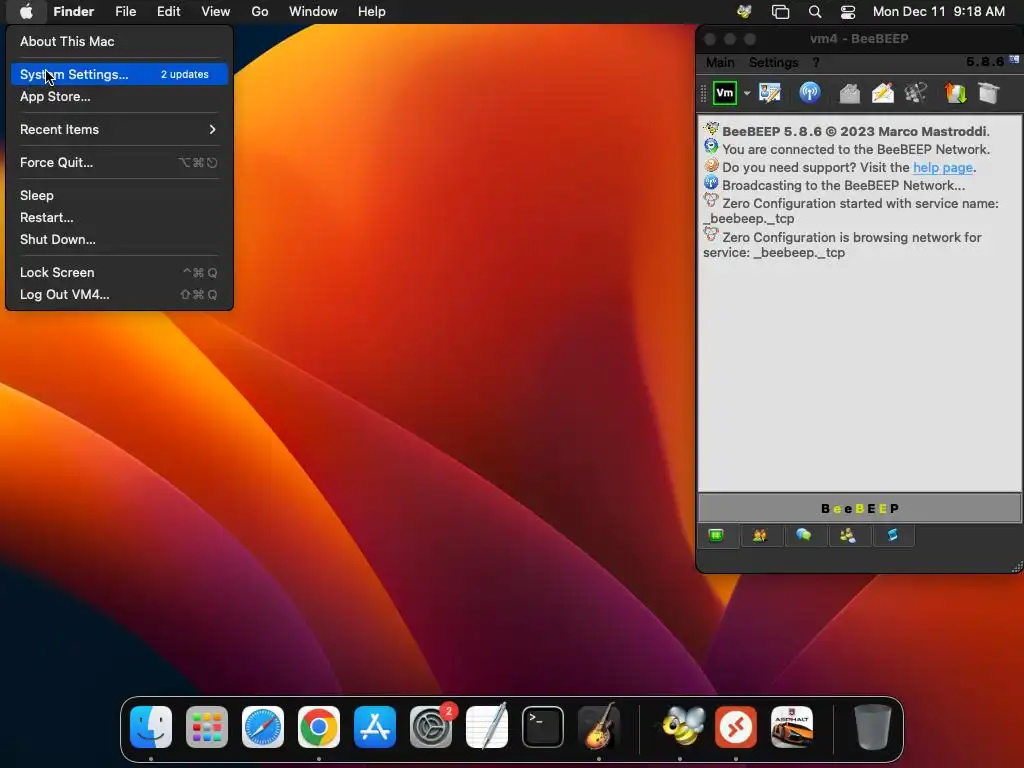Image resolution: width=1024 pixels, height=768 pixels.
Task: Choose Shut Down in Apple menu
Action: [120, 240]
